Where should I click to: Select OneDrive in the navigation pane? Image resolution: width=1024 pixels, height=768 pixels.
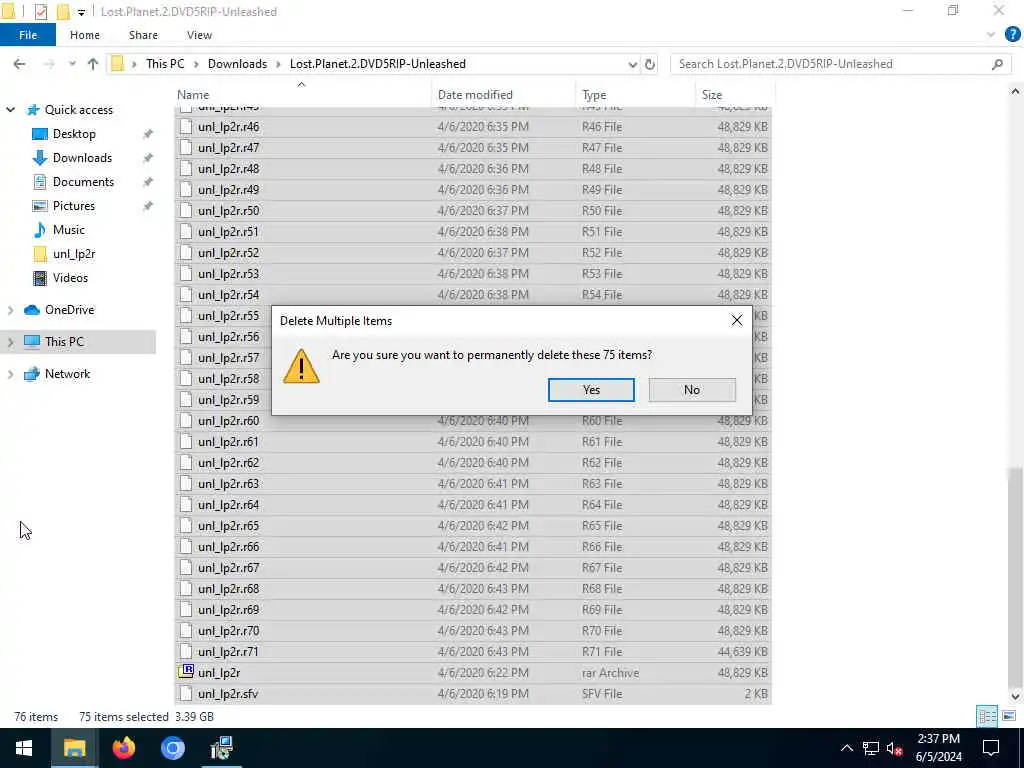[x=69, y=310]
